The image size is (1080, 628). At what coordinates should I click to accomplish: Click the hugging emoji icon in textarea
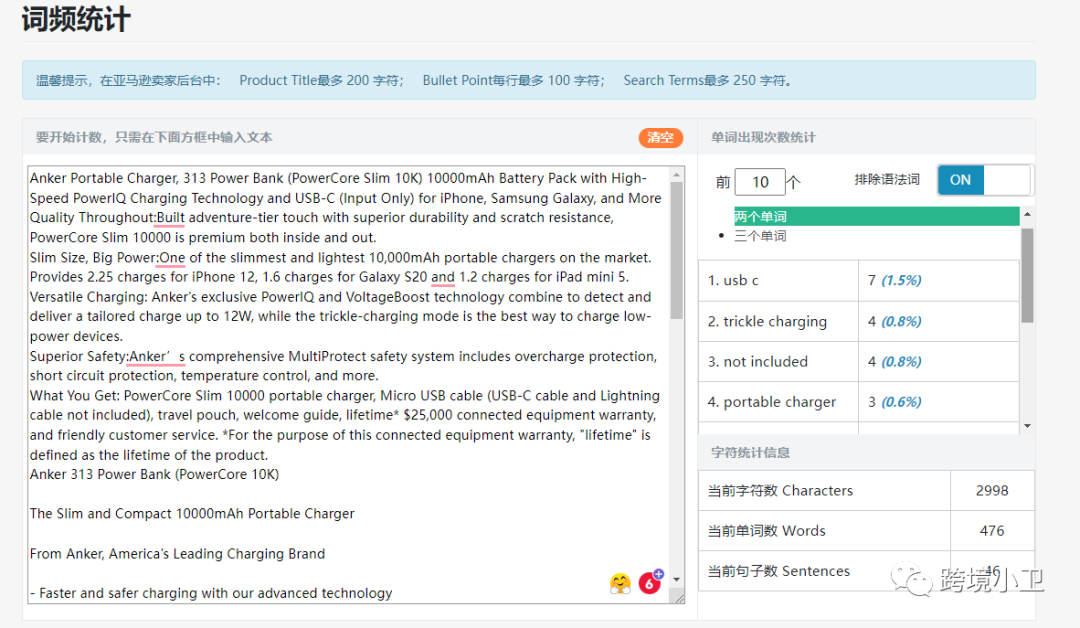tap(620, 583)
